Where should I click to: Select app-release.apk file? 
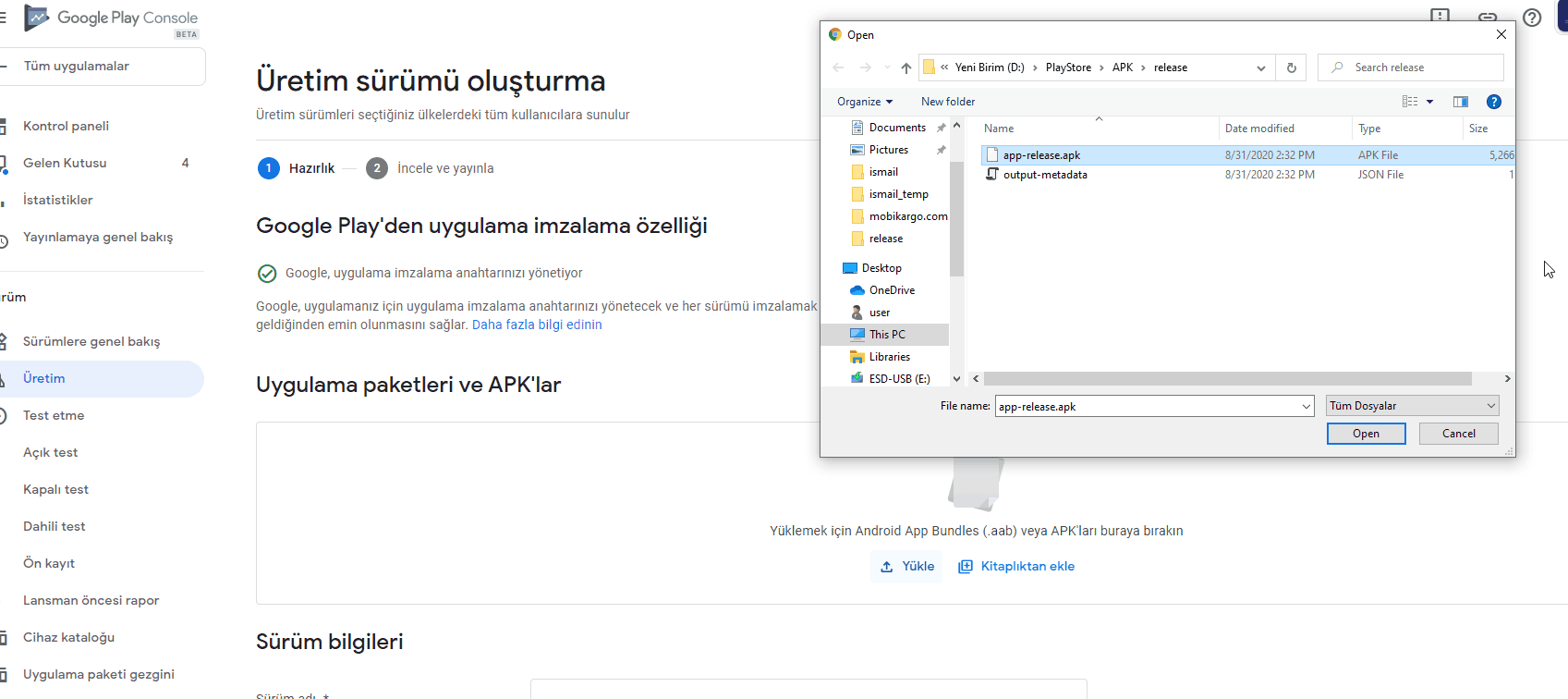(x=1247, y=155)
